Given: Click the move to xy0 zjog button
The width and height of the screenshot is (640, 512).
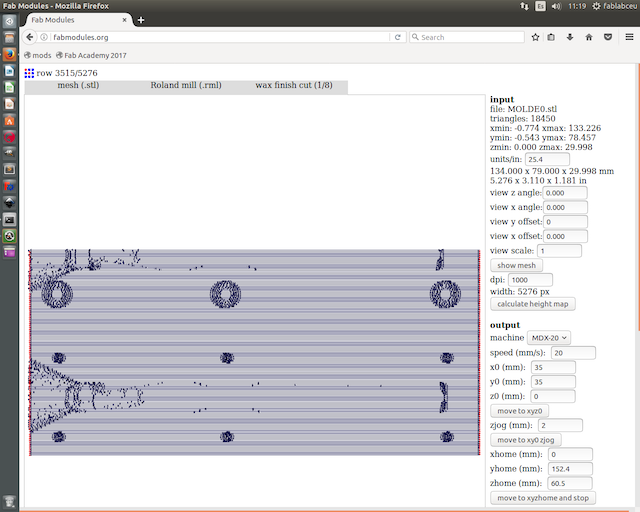Looking at the screenshot, I should (526, 440).
